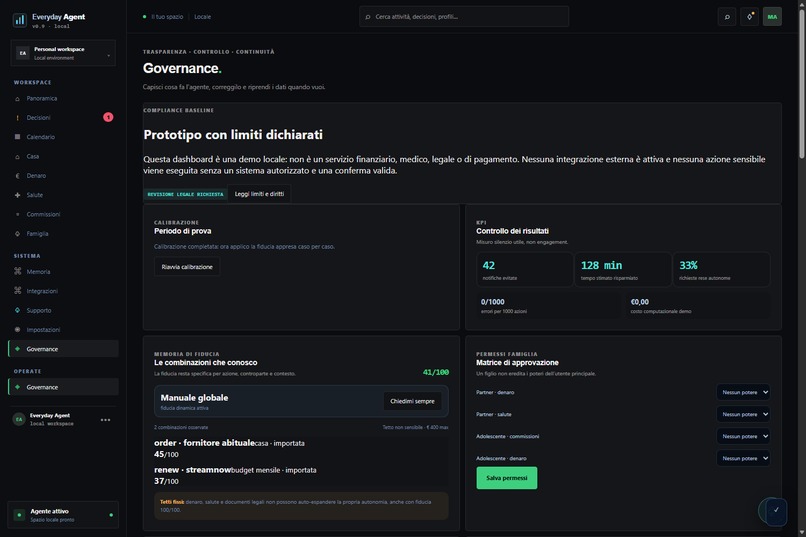Click the Integrazioni command icon
This screenshot has height=537, width=806.
pos(17,291)
